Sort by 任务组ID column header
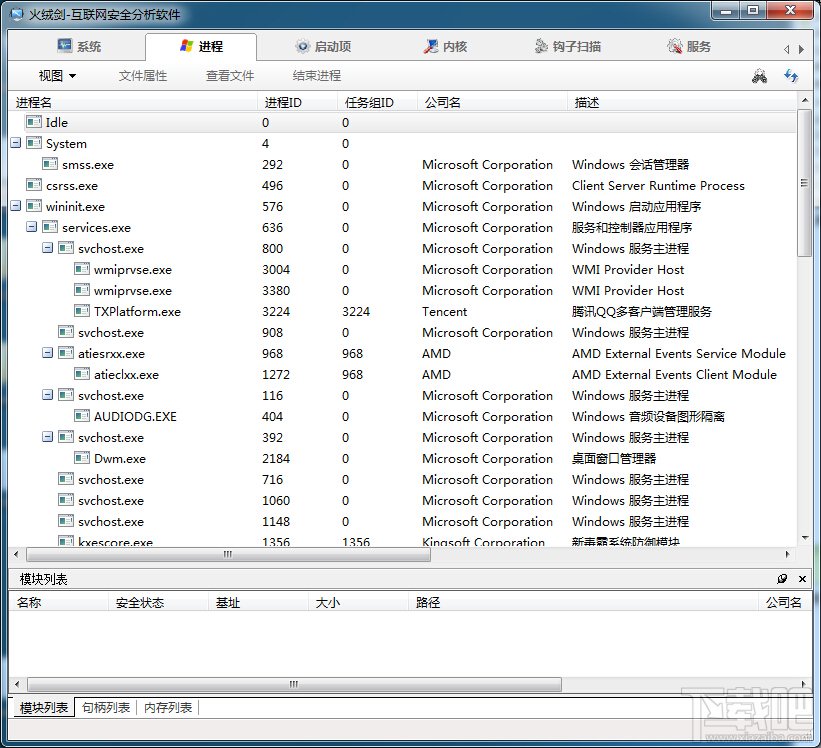The width and height of the screenshot is (821, 748). (378, 103)
